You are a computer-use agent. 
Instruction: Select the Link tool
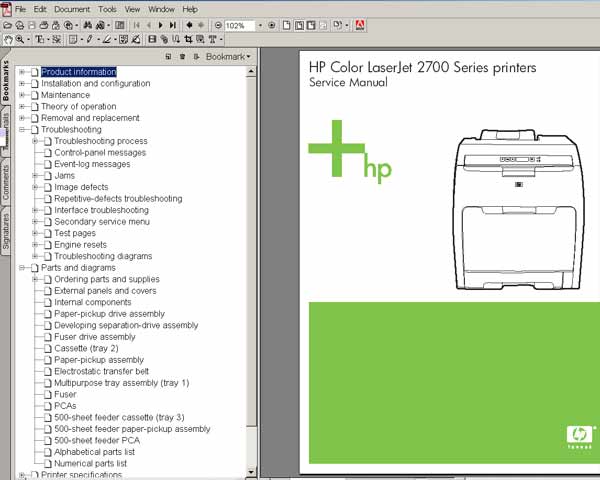(164, 39)
